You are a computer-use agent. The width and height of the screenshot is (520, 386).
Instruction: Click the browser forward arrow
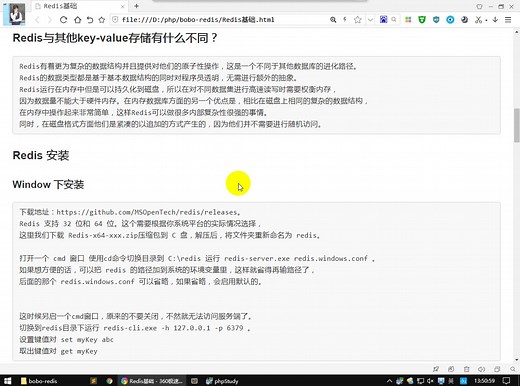[x=50, y=20]
